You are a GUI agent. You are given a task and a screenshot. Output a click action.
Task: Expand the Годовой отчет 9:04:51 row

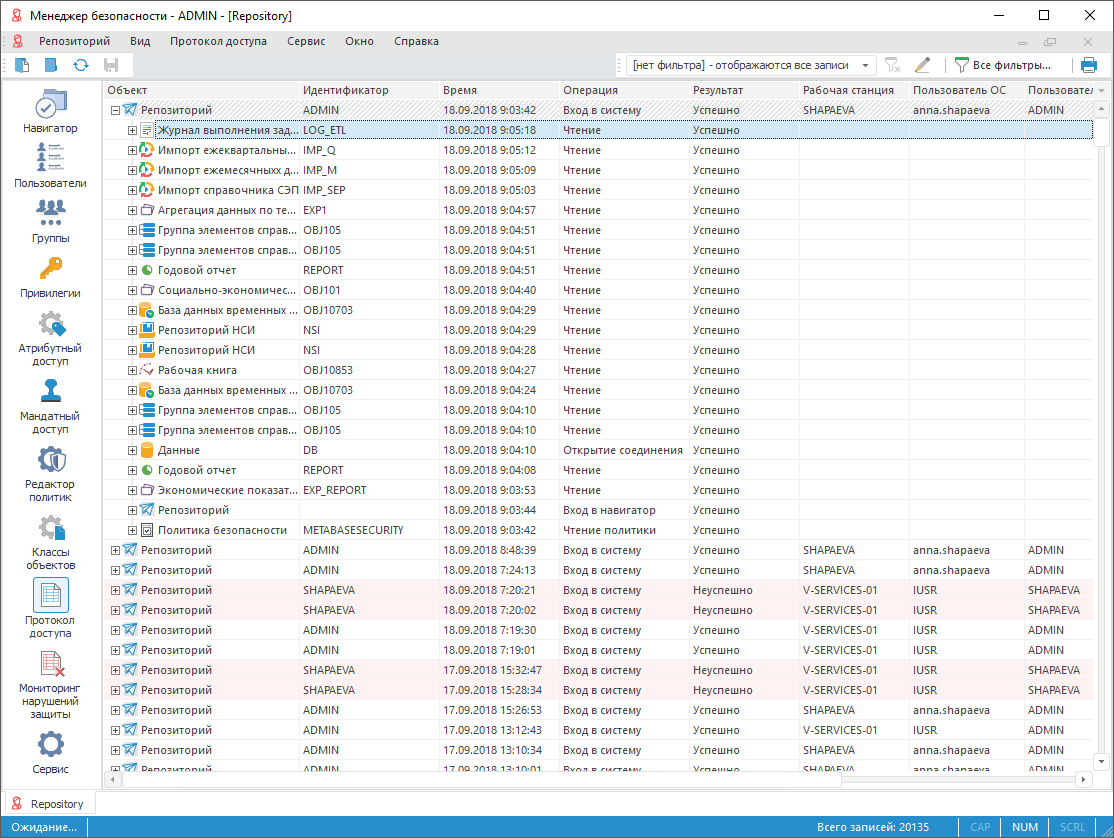pyautogui.click(x=132, y=270)
